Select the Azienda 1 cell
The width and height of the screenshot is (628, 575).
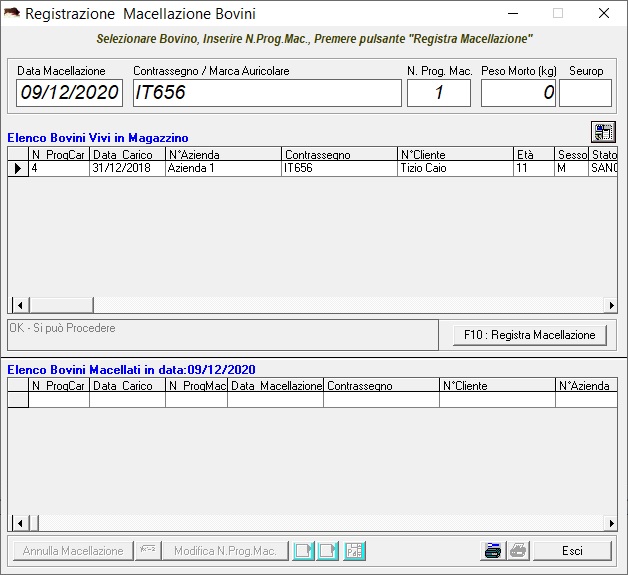[223, 169]
